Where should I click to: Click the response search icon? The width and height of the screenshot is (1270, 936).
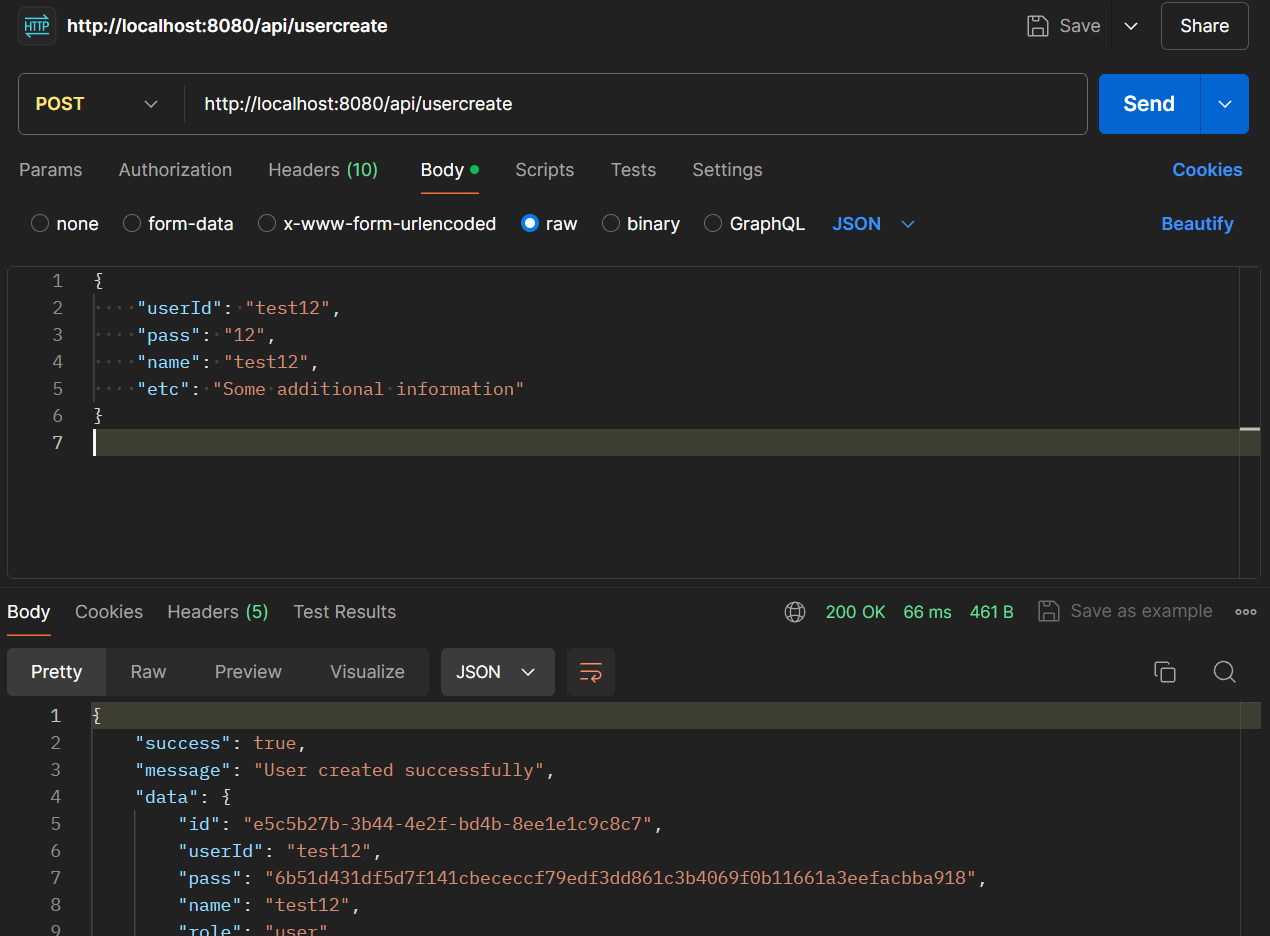[1225, 672]
